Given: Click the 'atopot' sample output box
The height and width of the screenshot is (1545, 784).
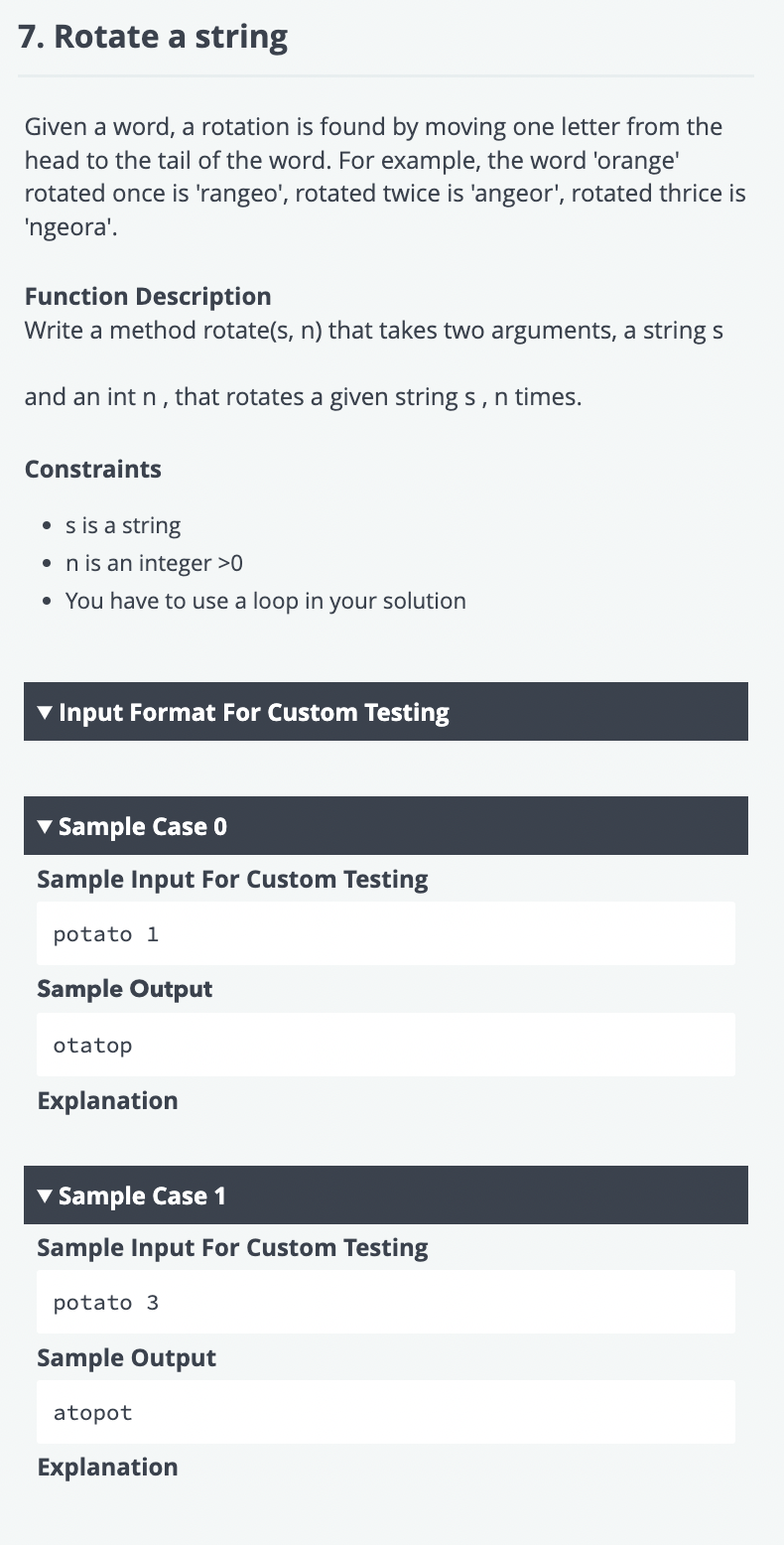Looking at the screenshot, I should [385, 1412].
